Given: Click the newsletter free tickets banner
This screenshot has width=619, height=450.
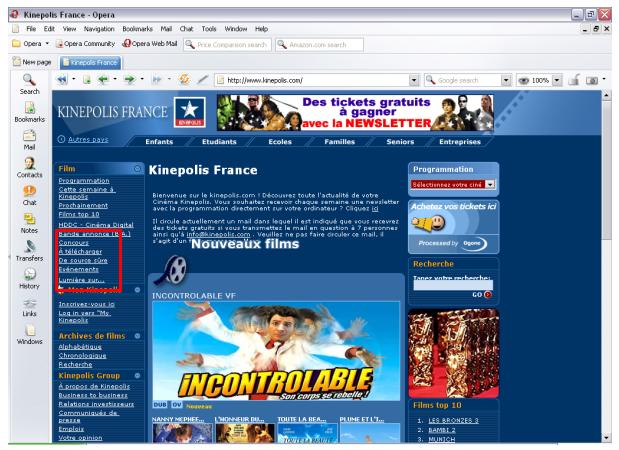Looking at the screenshot, I should 355,112.
